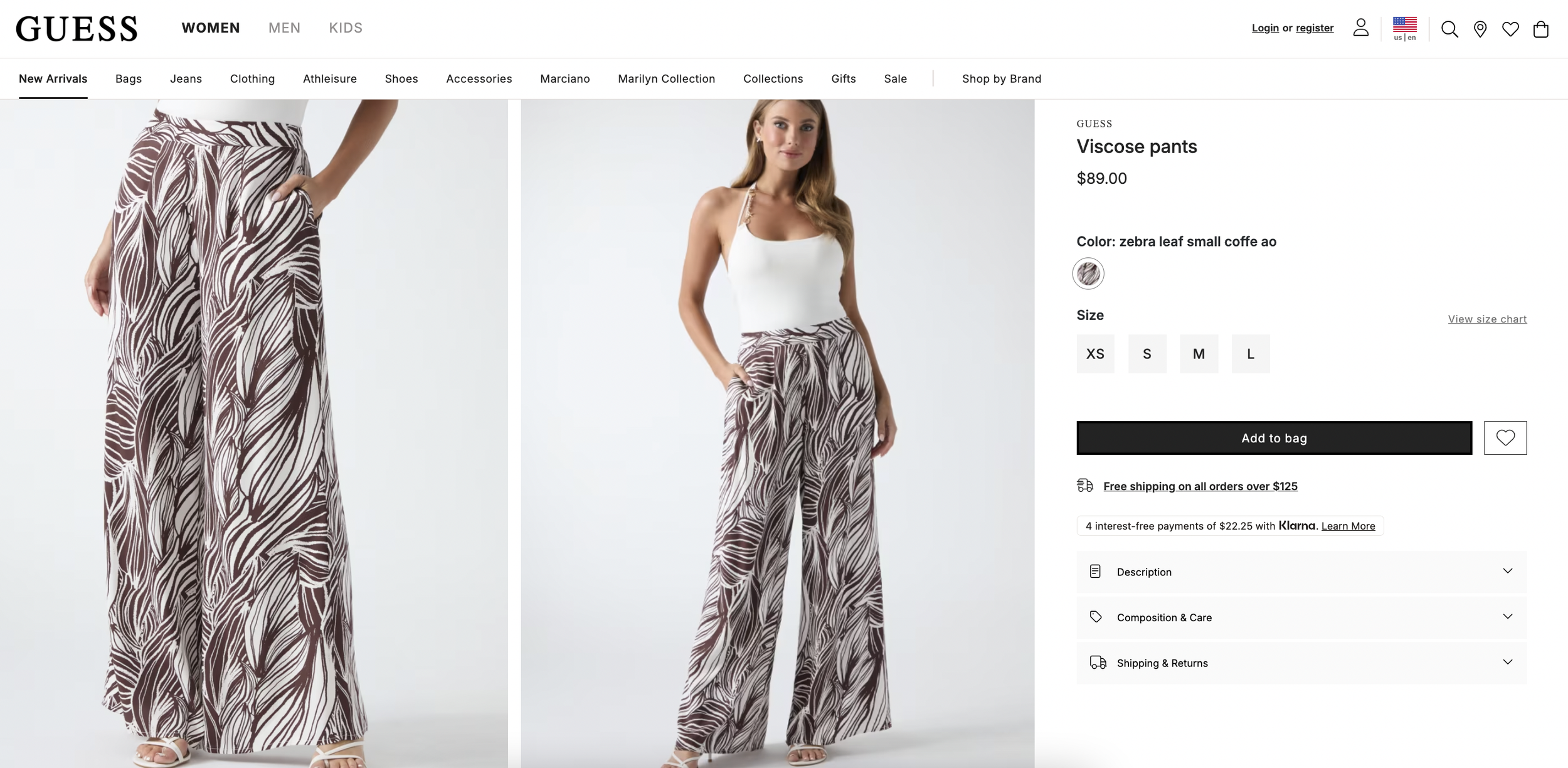1568x768 pixels.
Task: Open the shopping bag icon
Action: (1541, 29)
